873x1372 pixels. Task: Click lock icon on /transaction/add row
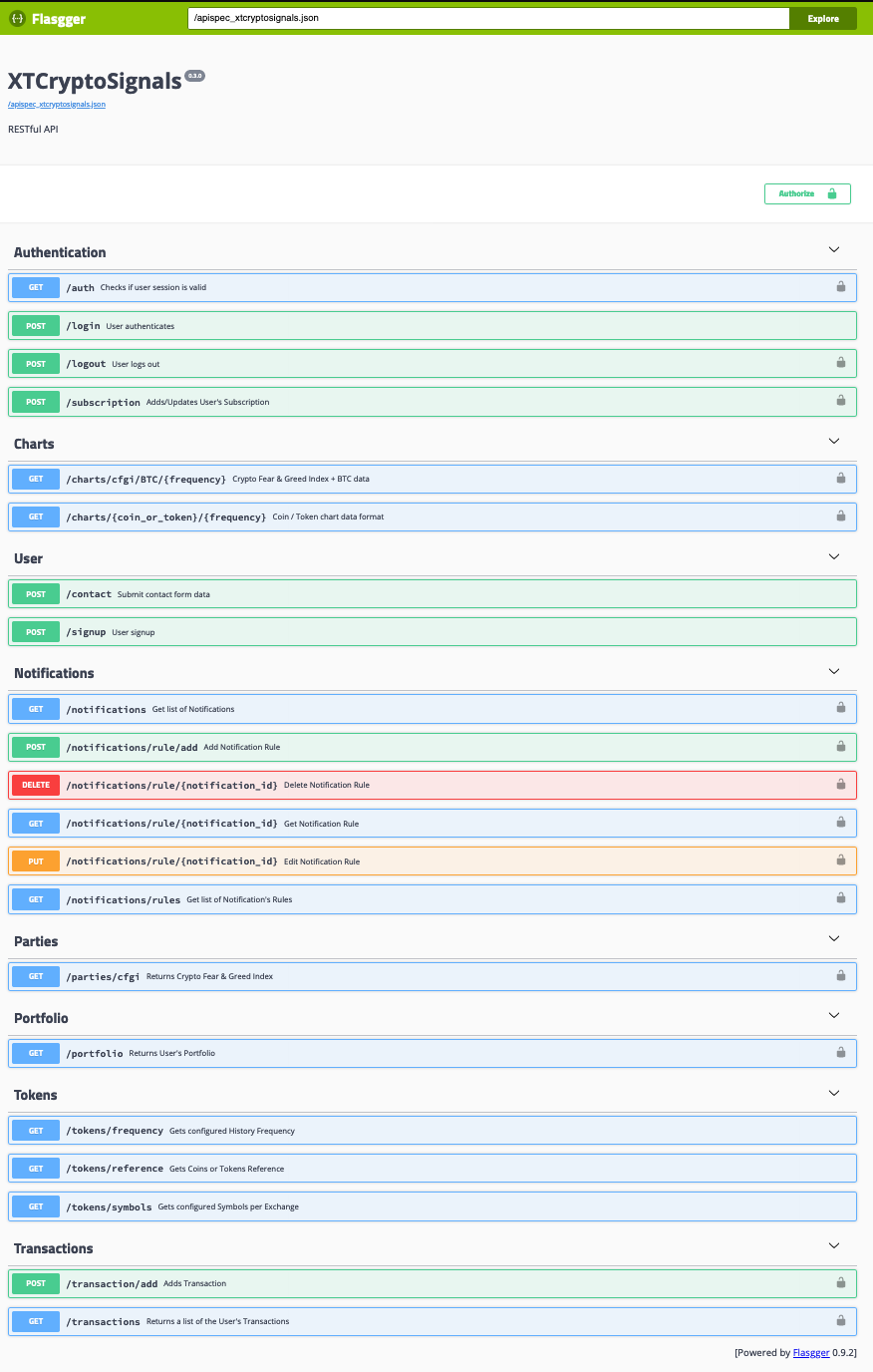click(841, 1282)
